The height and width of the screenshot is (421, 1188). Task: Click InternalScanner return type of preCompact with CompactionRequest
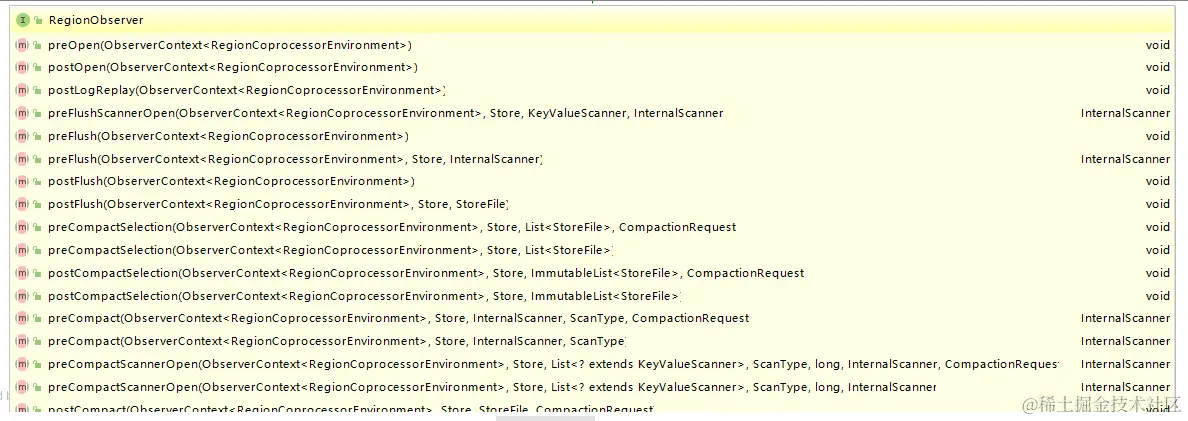1126,318
